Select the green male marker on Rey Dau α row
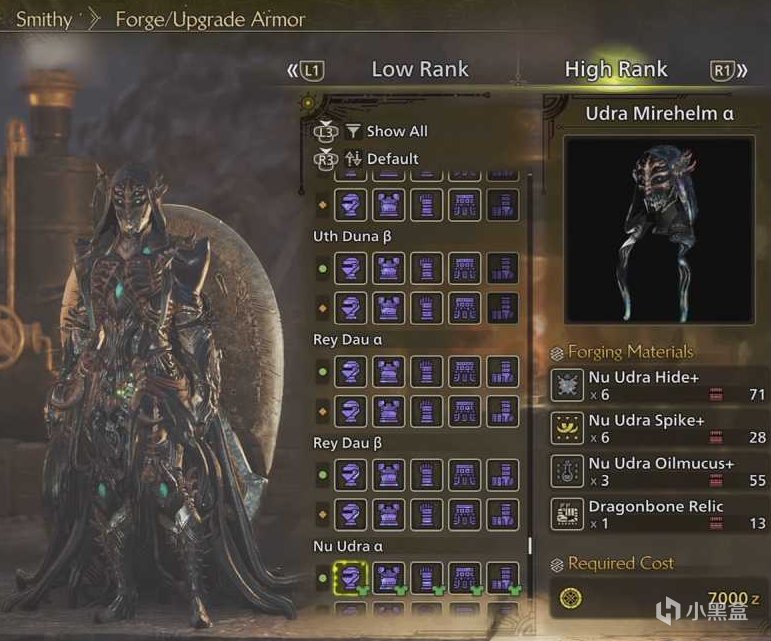The height and width of the screenshot is (641, 771). (323, 372)
